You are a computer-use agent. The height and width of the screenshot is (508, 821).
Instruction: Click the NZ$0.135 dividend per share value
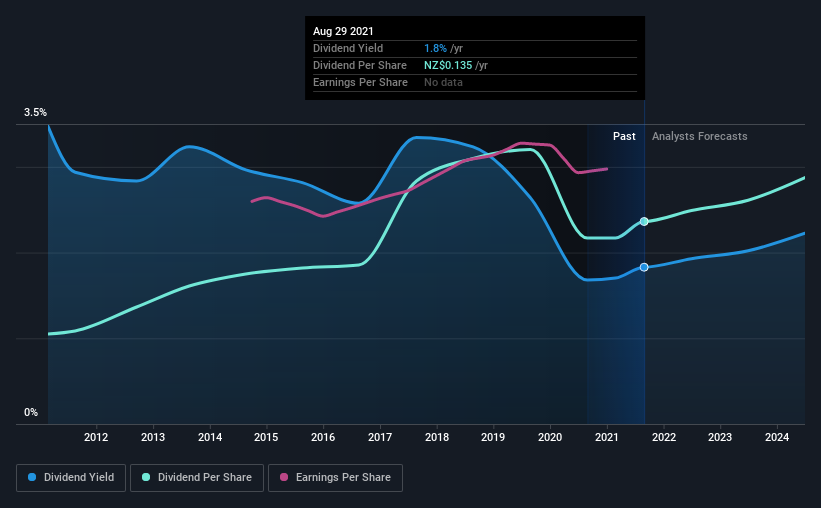point(448,65)
